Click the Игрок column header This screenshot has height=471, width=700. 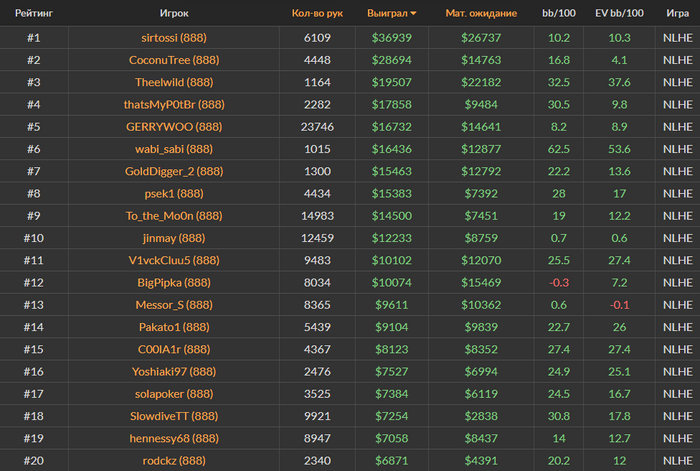point(174,13)
